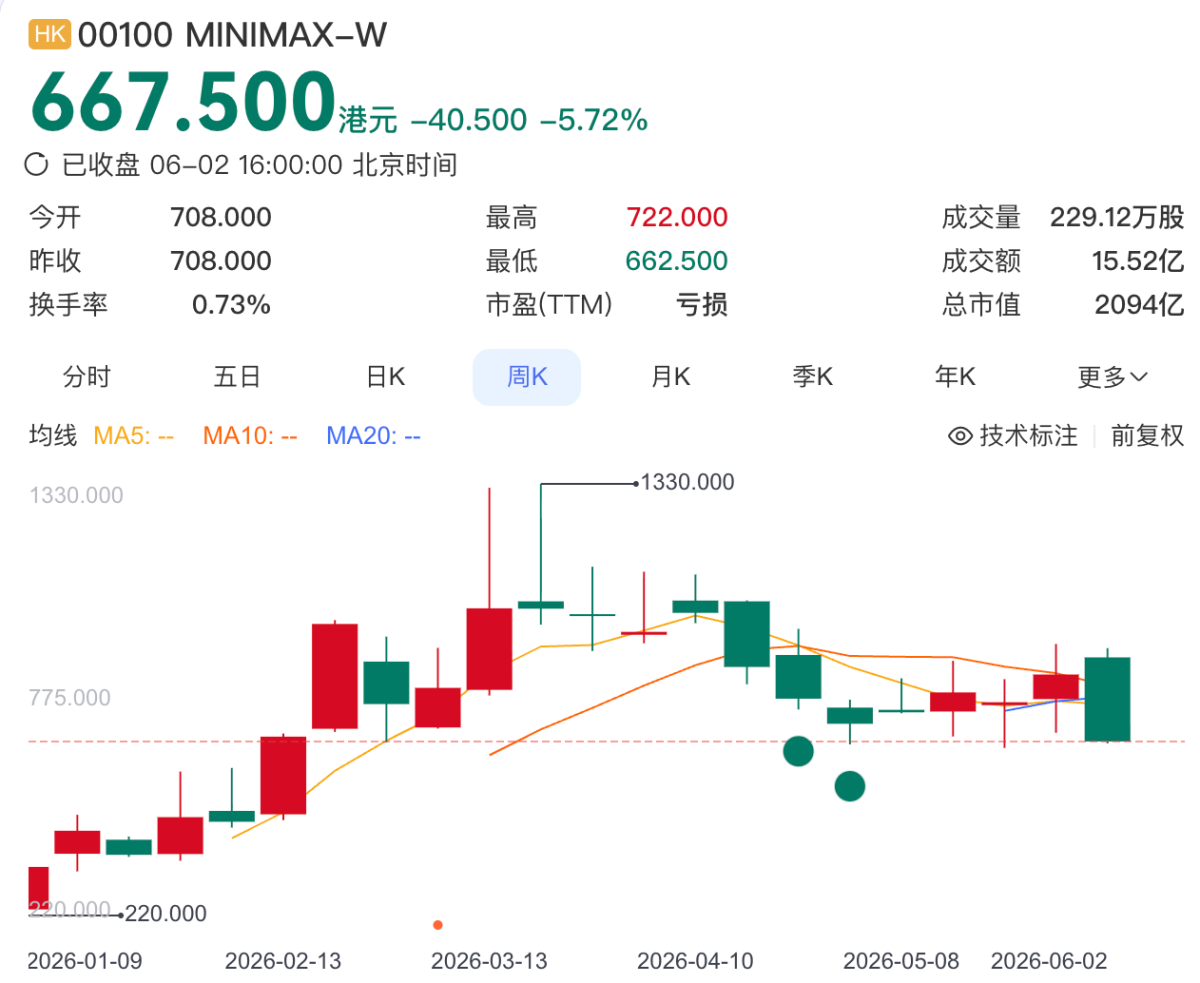Switch to the 五日 tab
This screenshot has width=1200, height=983.
tap(237, 377)
